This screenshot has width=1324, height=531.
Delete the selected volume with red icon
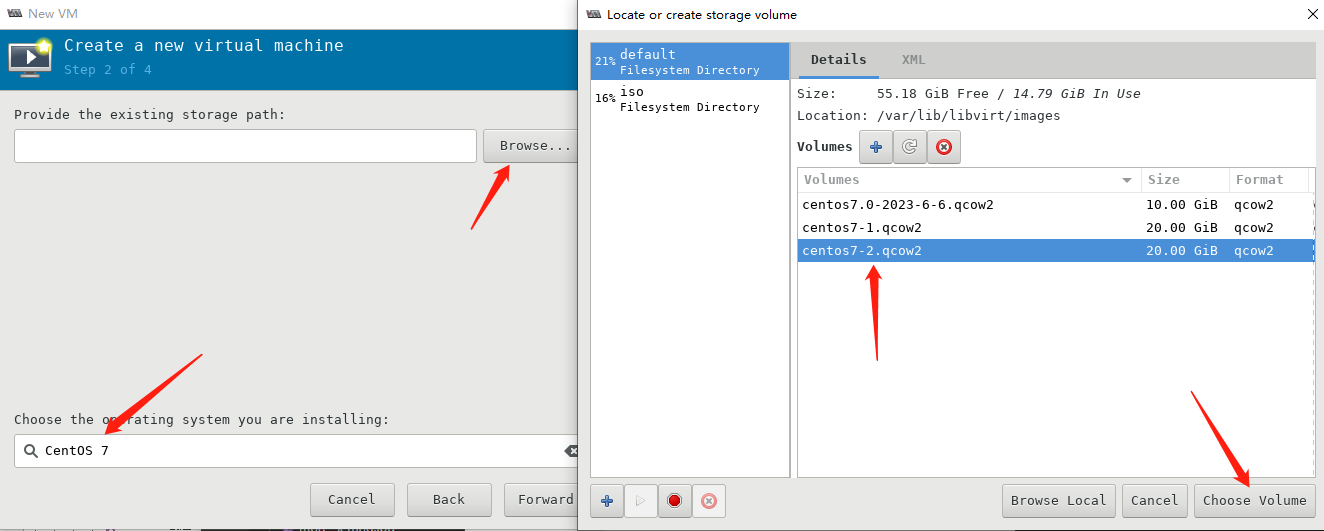[x=943, y=147]
